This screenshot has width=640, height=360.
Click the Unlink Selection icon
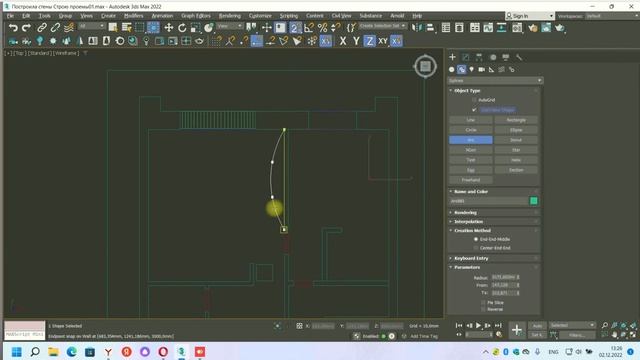[55, 28]
